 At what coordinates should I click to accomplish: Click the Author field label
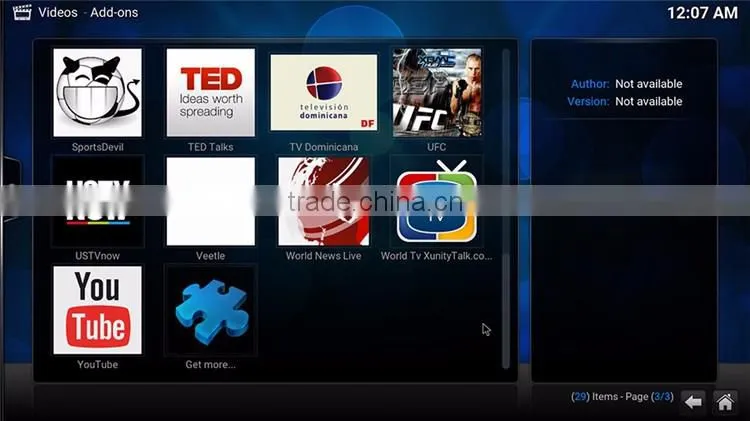pyautogui.click(x=590, y=84)
